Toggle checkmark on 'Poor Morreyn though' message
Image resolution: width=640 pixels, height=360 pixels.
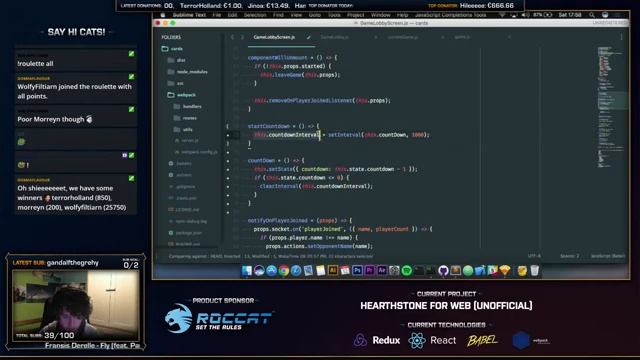coord(131,109)
